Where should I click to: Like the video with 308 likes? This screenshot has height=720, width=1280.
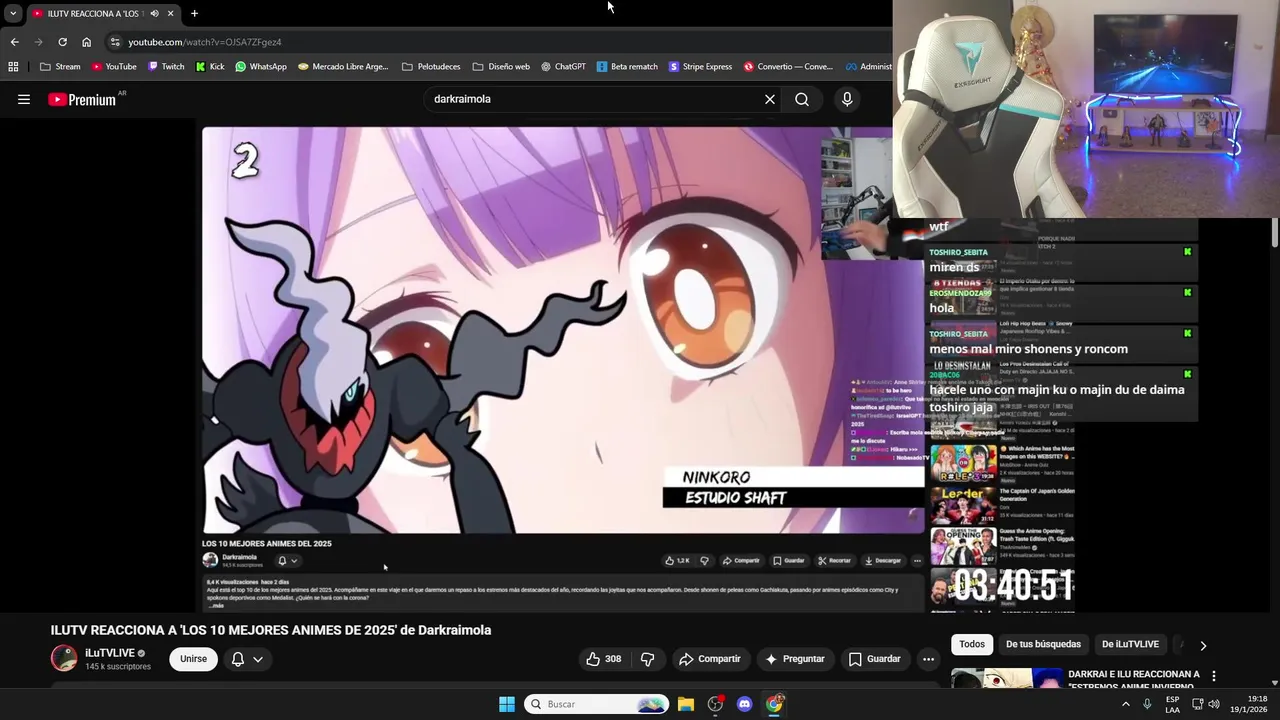[x=603, y=659]
